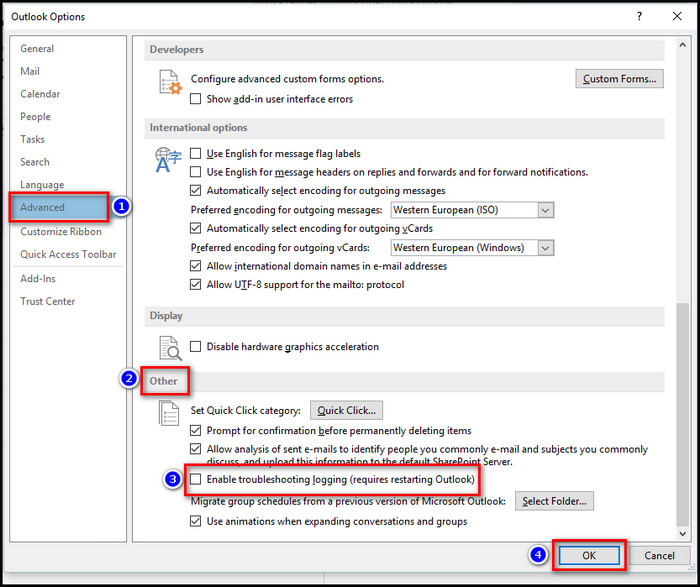Screen dimensions: 700x587
Task: Click the question mark Help icon
Action: 637,17
